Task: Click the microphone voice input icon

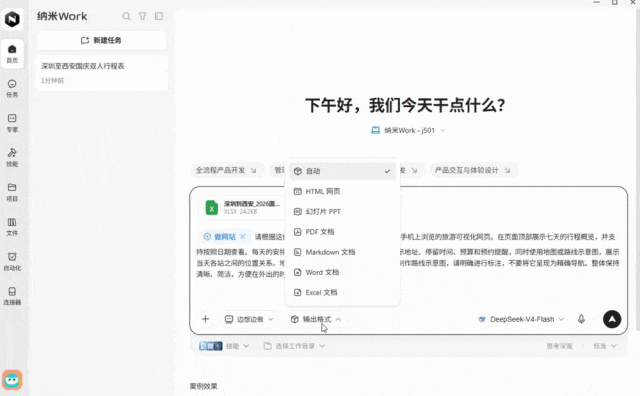Action: [581, 319]
